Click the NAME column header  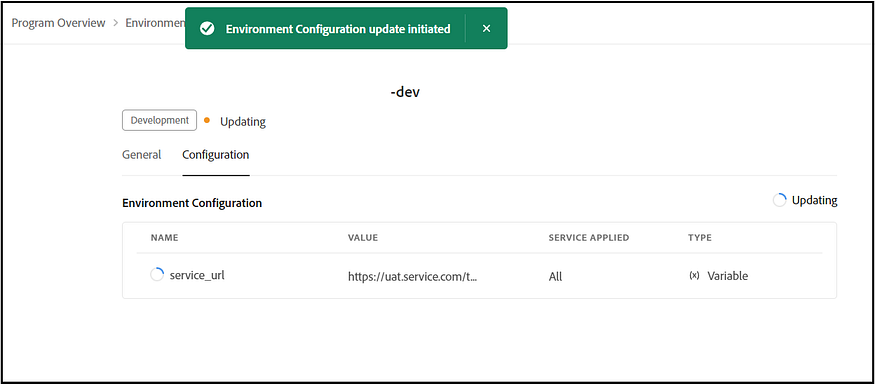[x=165, y=238]
